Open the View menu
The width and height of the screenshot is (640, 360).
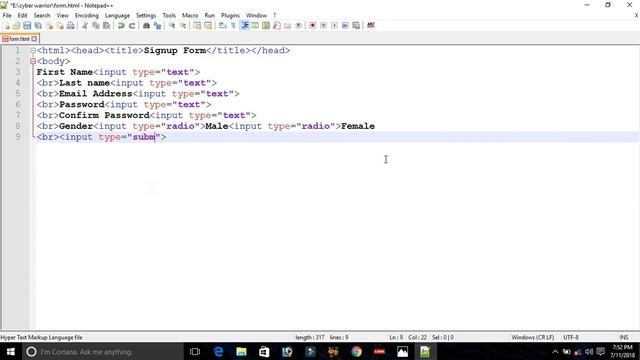62,16
